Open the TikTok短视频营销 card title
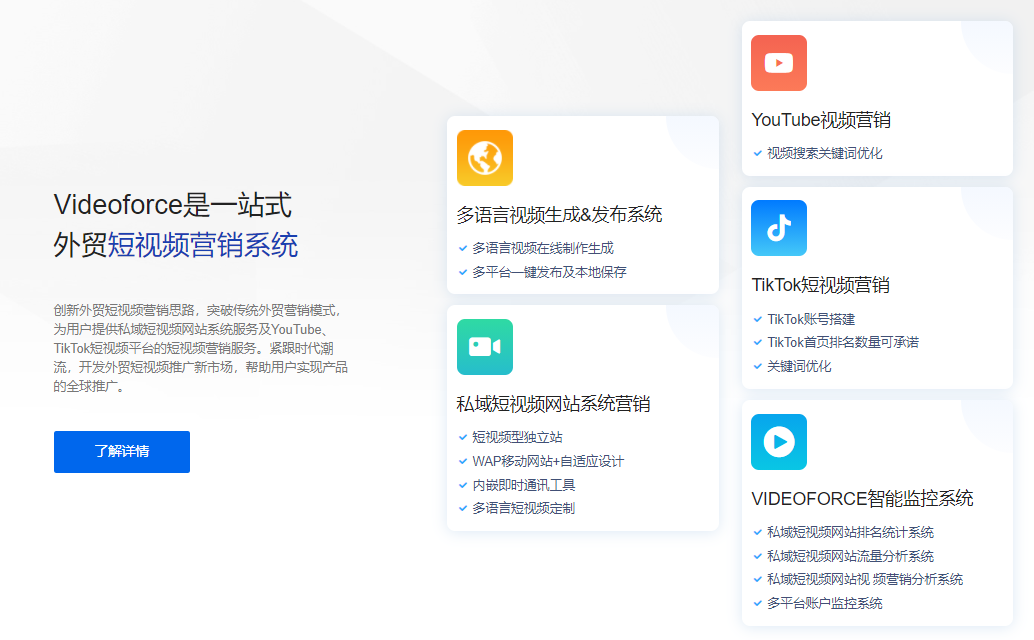Image resolution: width=1034 pixels, height=640 pixels. 820,285
